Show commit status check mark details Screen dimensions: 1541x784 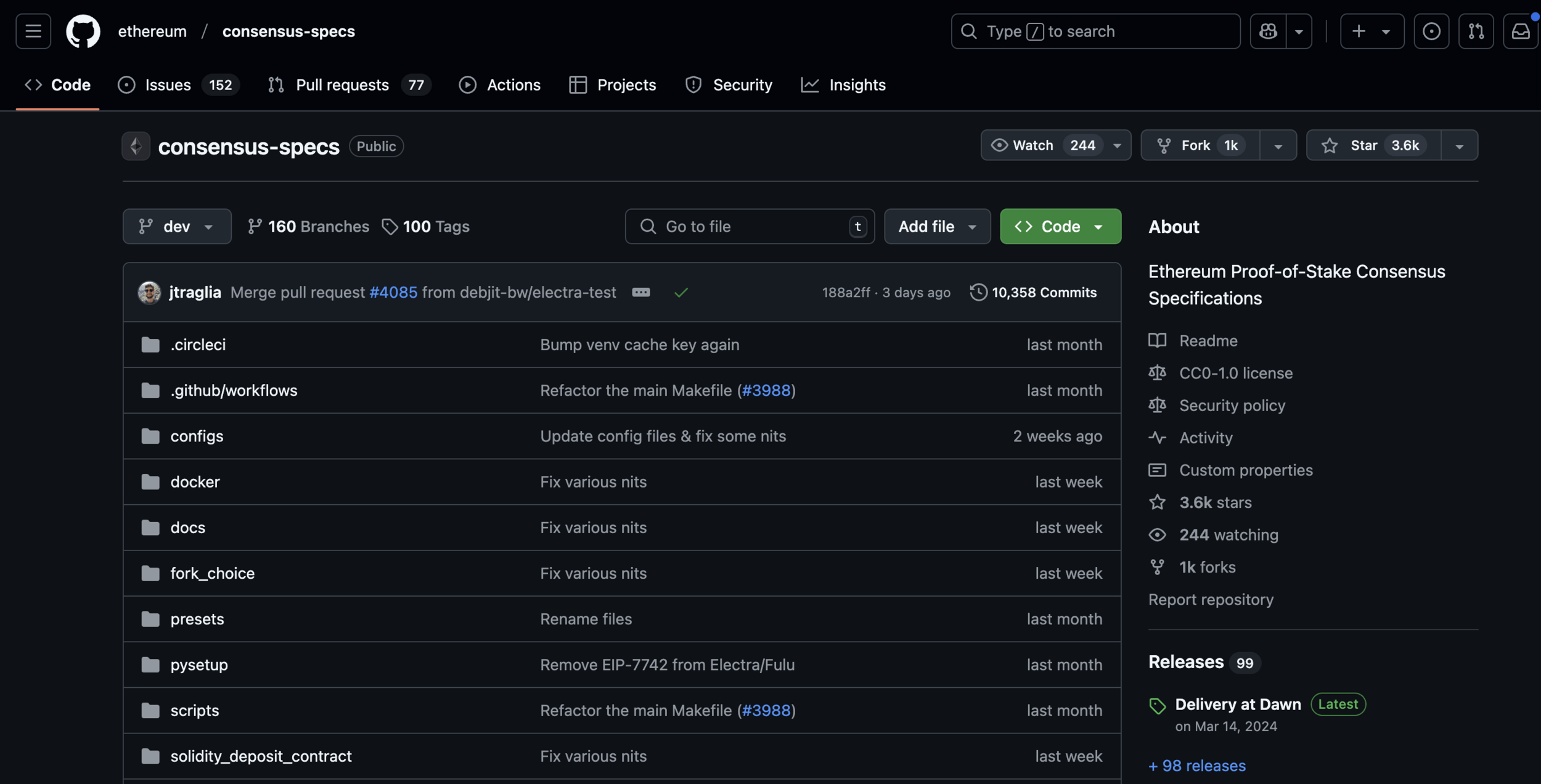tap(681, 293)
